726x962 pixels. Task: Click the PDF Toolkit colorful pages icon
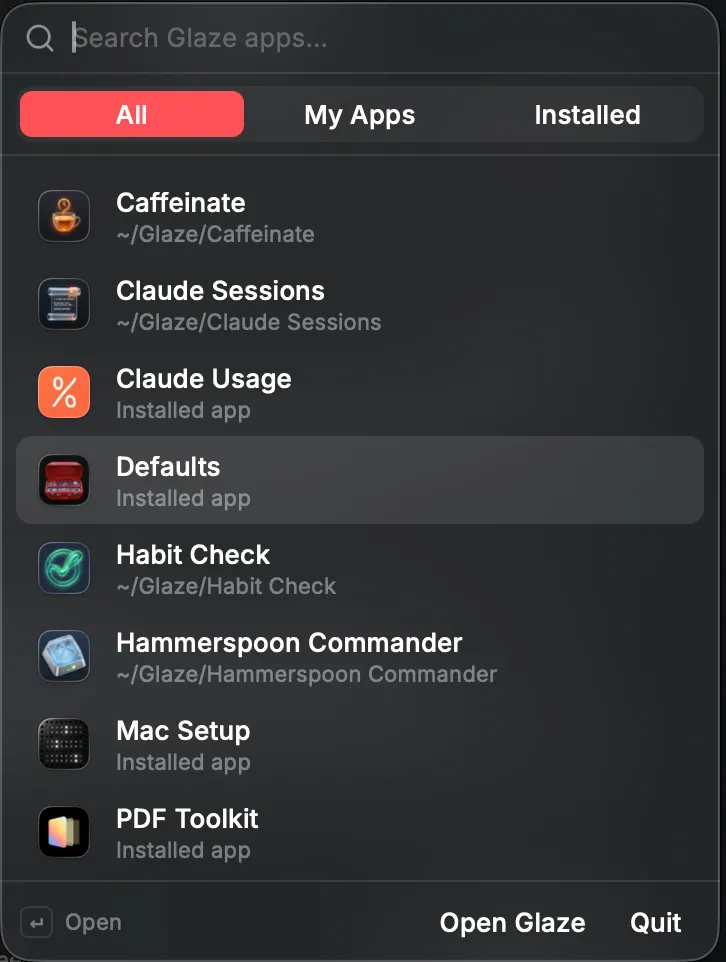[64, 832]
